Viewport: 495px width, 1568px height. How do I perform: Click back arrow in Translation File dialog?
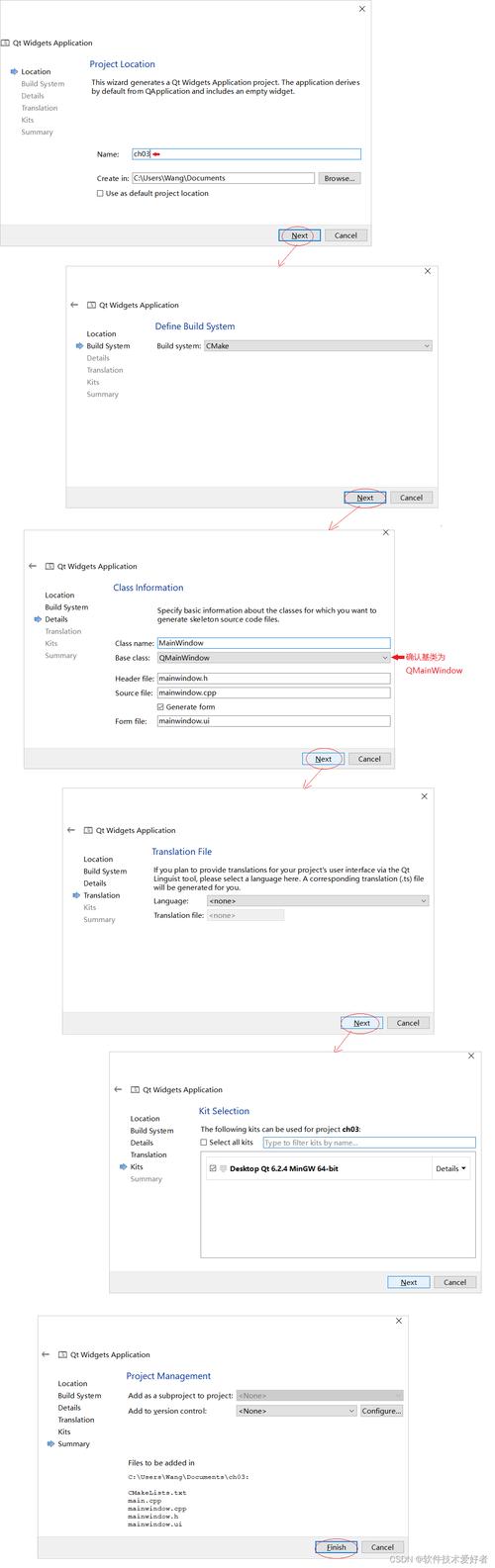point(71,830)
